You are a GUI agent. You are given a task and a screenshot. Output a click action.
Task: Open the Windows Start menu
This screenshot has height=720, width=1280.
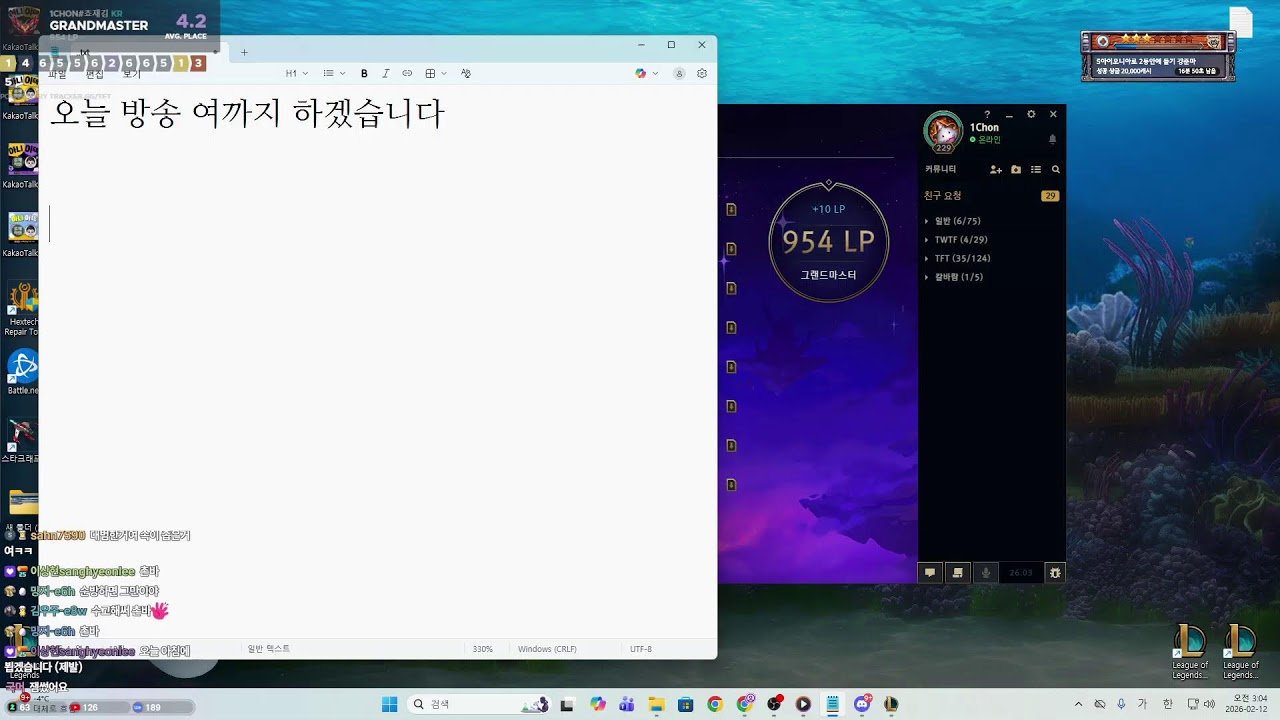click(x=390, y=704)
